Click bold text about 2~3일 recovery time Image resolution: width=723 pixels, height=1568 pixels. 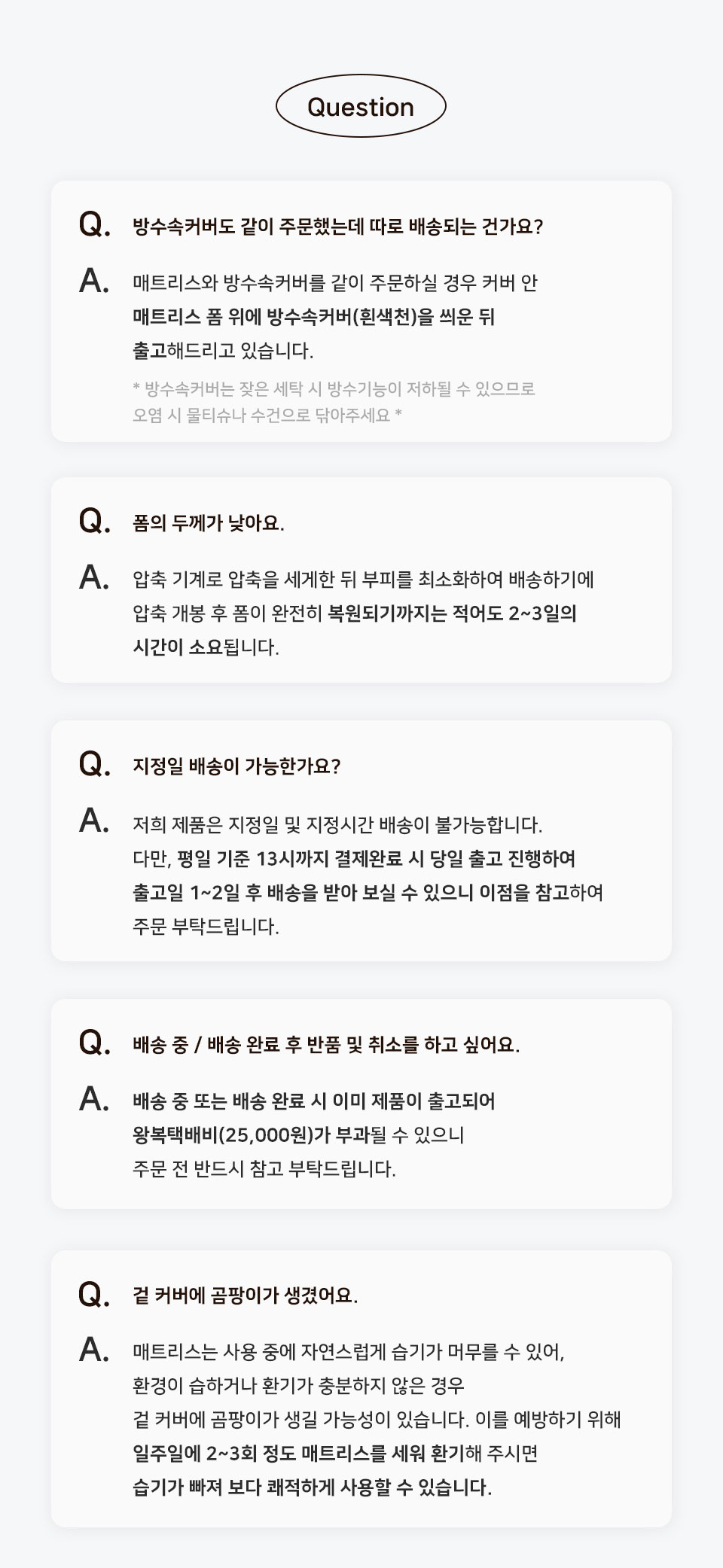coord(453,613)
